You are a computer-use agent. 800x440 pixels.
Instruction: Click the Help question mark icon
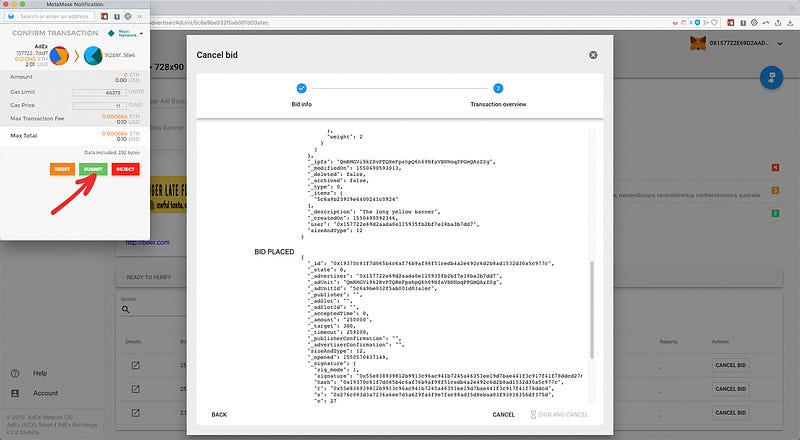tap(15, 373)
